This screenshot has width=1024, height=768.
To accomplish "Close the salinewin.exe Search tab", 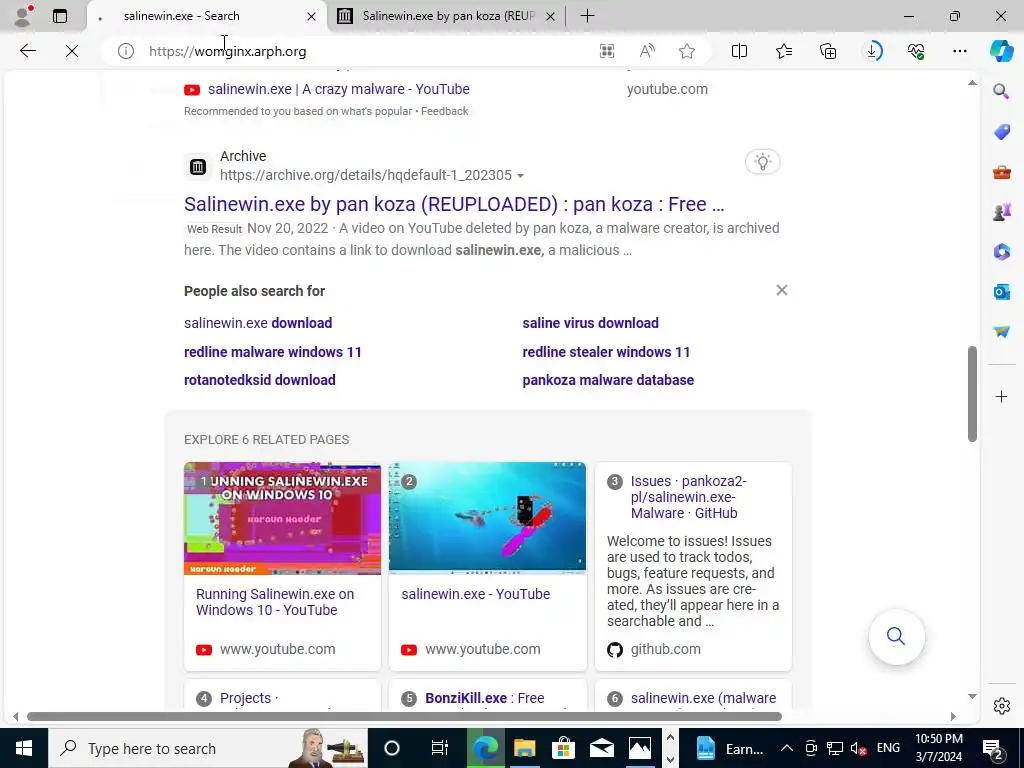I will click(x=312, y=16).
